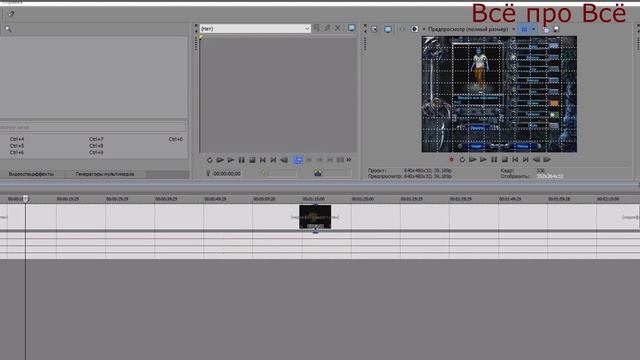Click the Ctrl+8 shortcut entry
Image resolution: width=640 pixels, height=360 pixels.
point(96,146)
